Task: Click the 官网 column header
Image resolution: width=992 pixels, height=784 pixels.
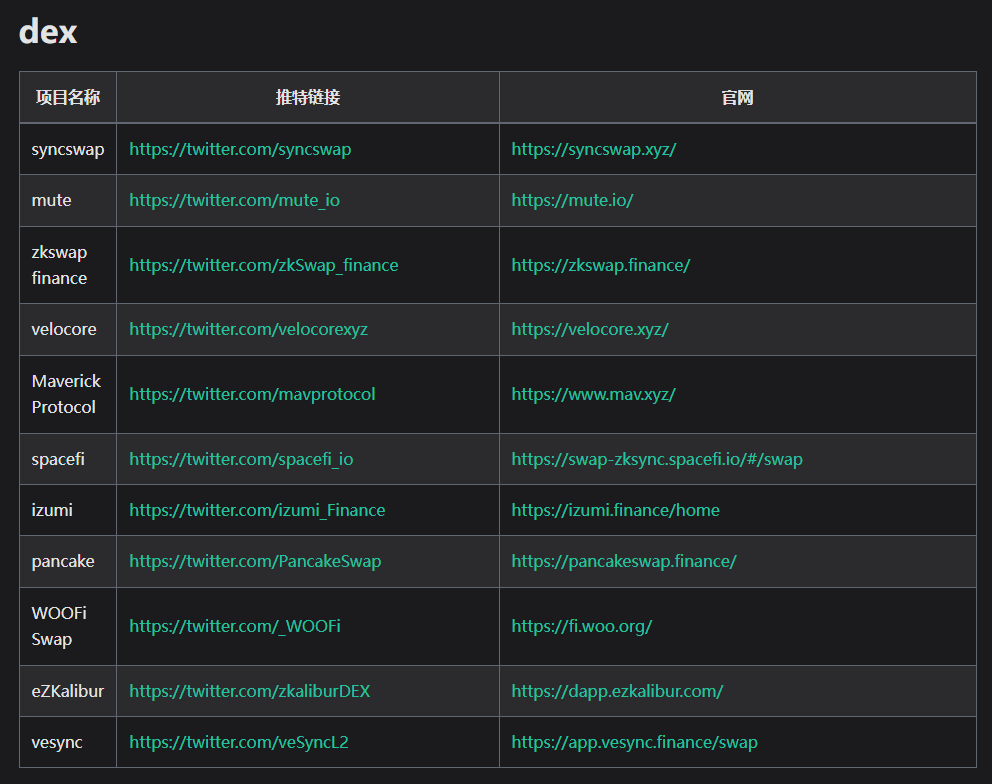Action: (x=738, y=97)
